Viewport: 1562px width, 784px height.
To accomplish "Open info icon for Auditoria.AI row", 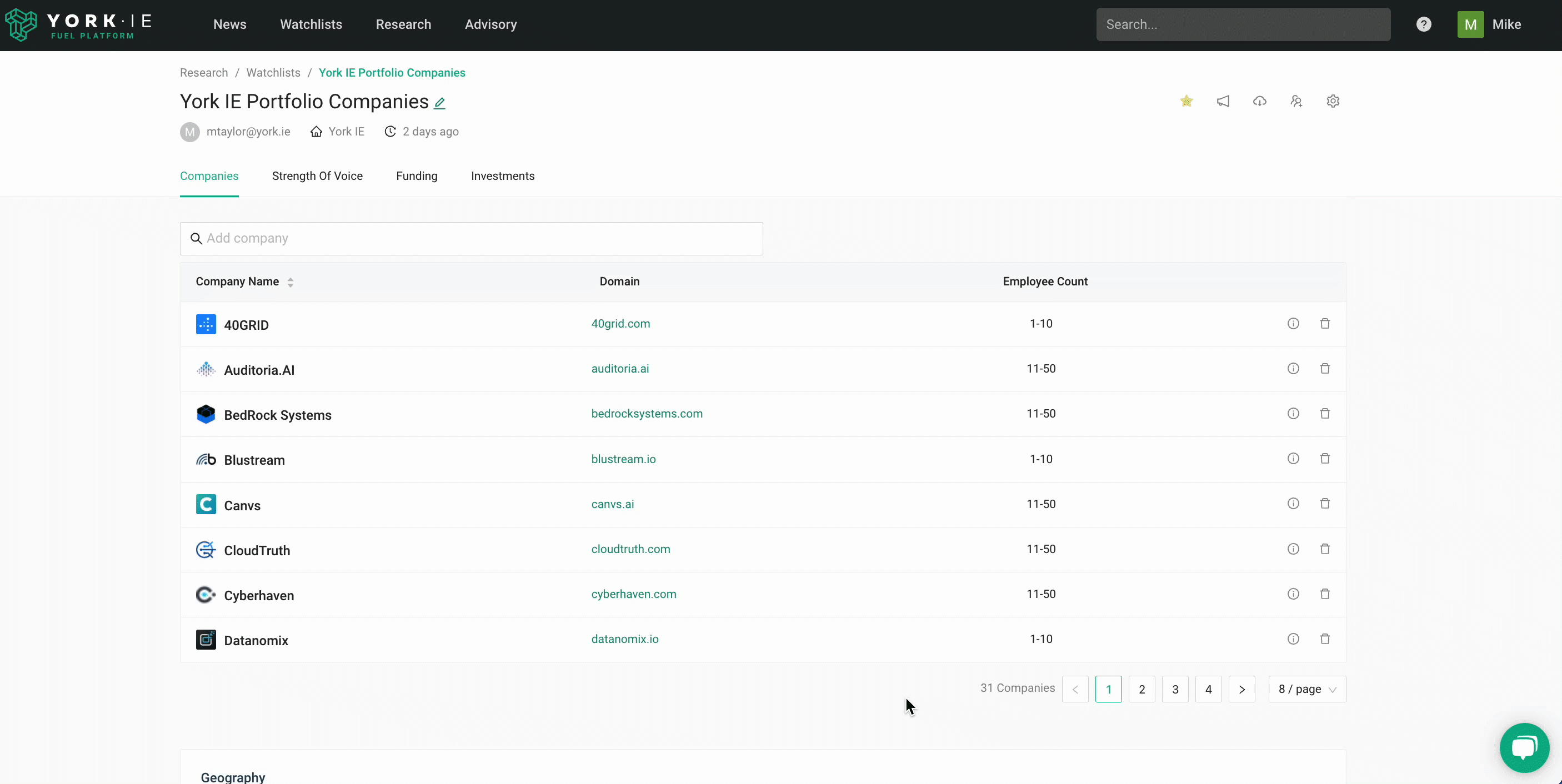I will pyautogui.click(x=1293, y=369).
